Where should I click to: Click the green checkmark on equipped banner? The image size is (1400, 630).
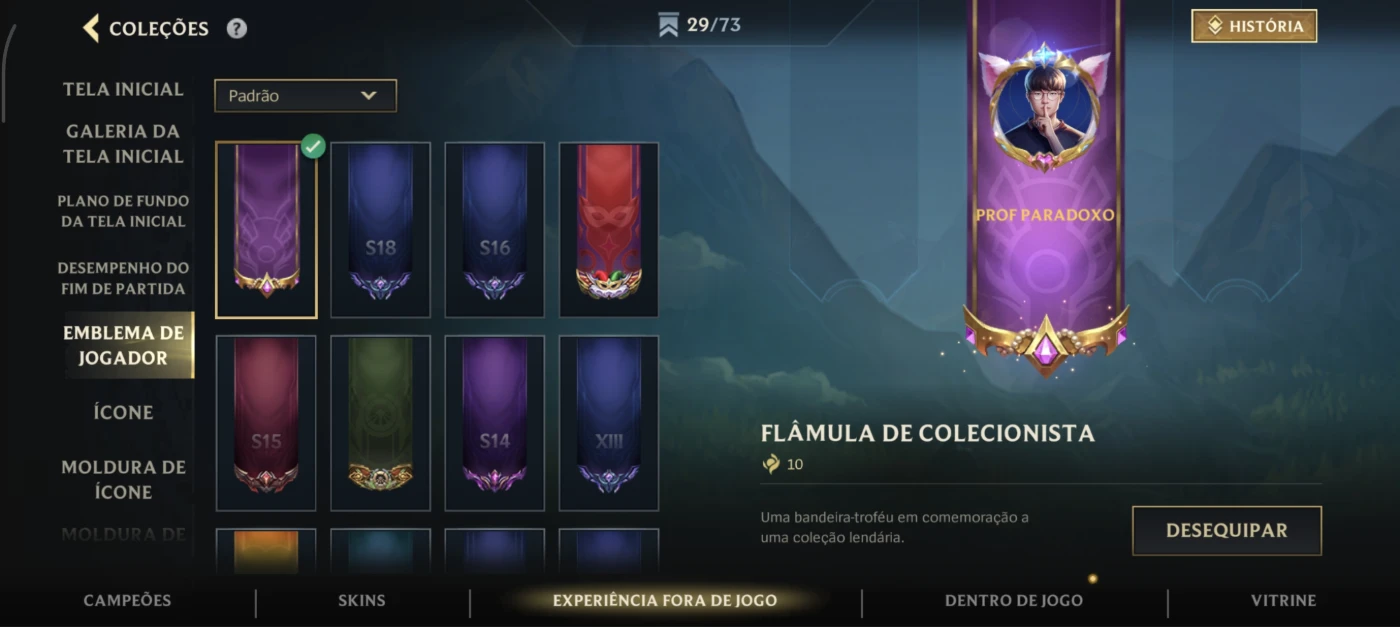click(x=313, y=147)
